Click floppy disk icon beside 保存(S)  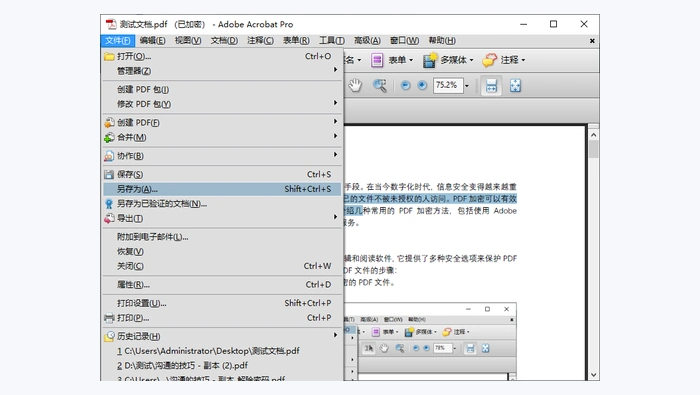(109, 175)
